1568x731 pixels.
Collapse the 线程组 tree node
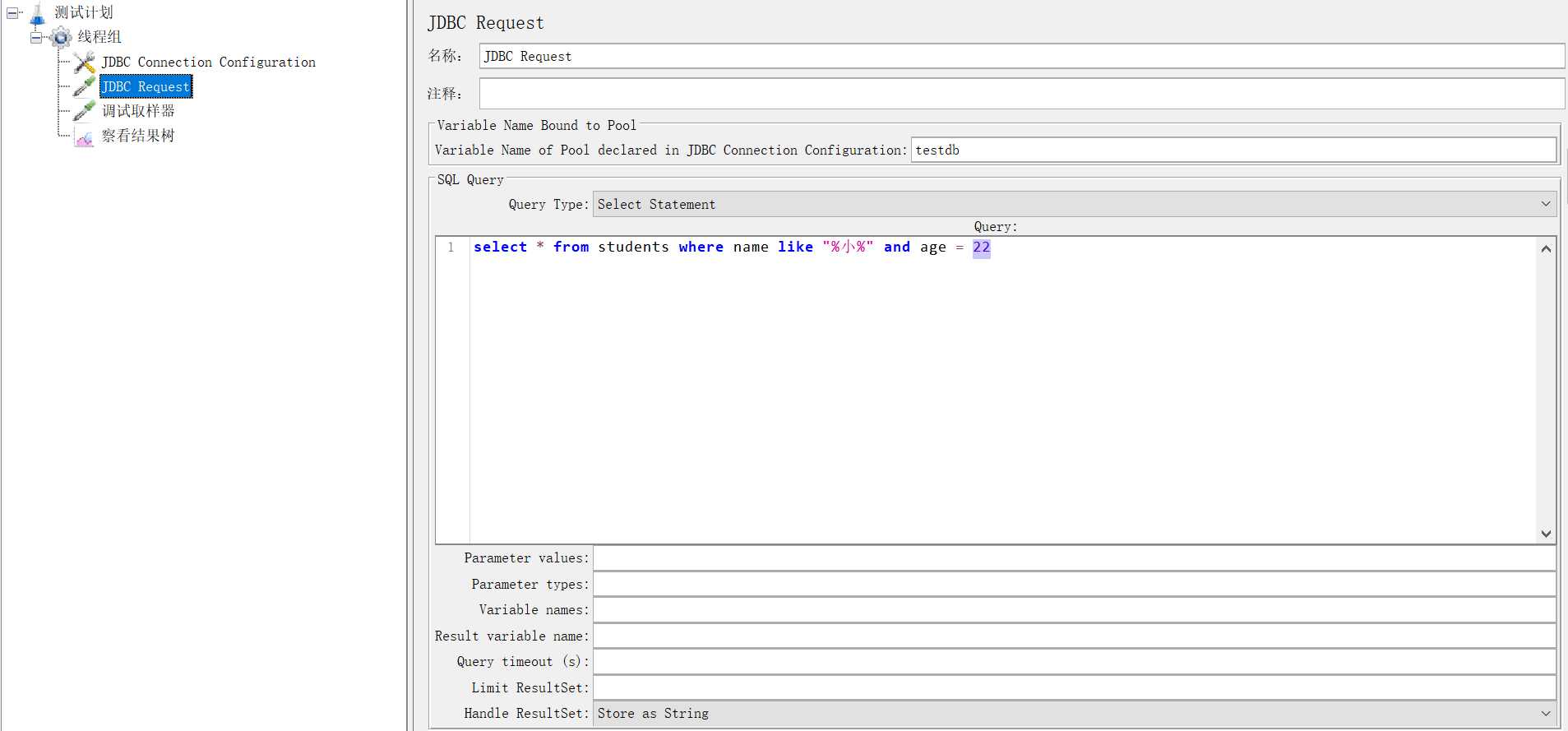(35, 37)
